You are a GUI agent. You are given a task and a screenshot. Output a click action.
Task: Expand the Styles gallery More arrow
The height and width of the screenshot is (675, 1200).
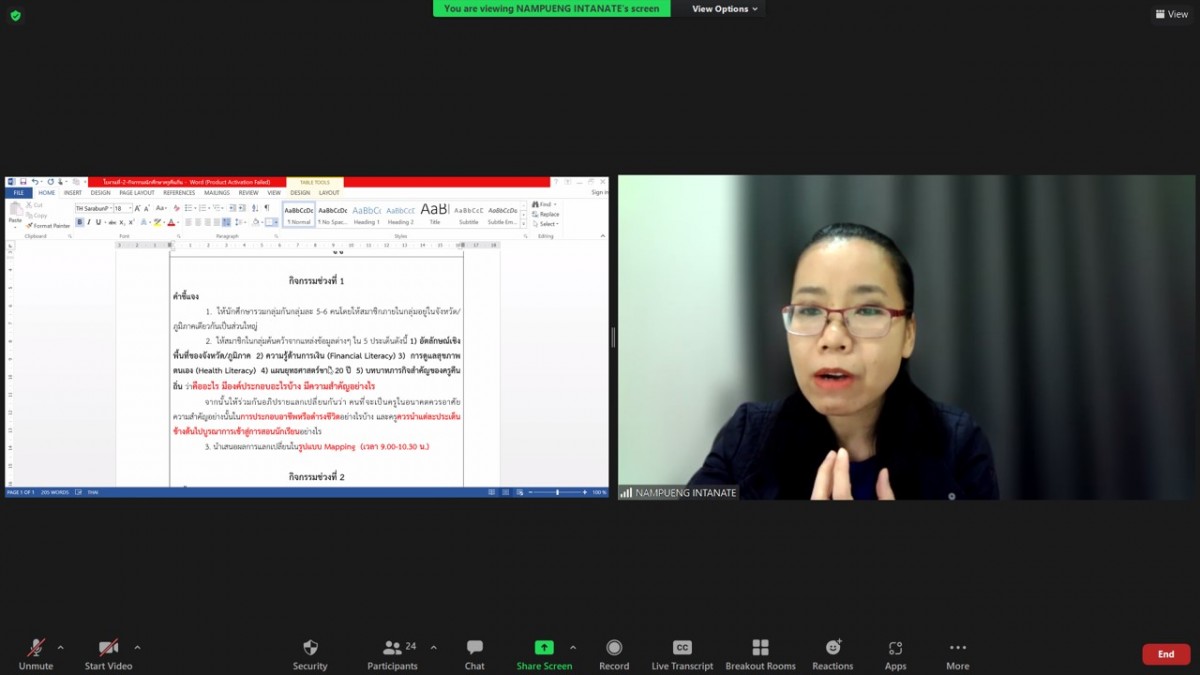tap(523, 223)
